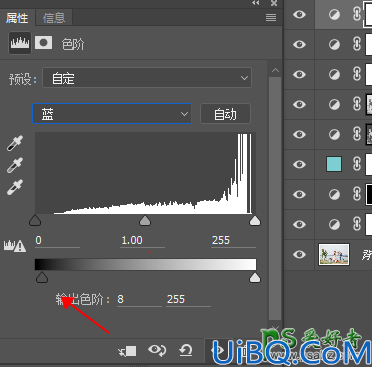This screenshot has width=372, height=367.
Task: Click the input highlight field showing 255
Action: (233, 241)
